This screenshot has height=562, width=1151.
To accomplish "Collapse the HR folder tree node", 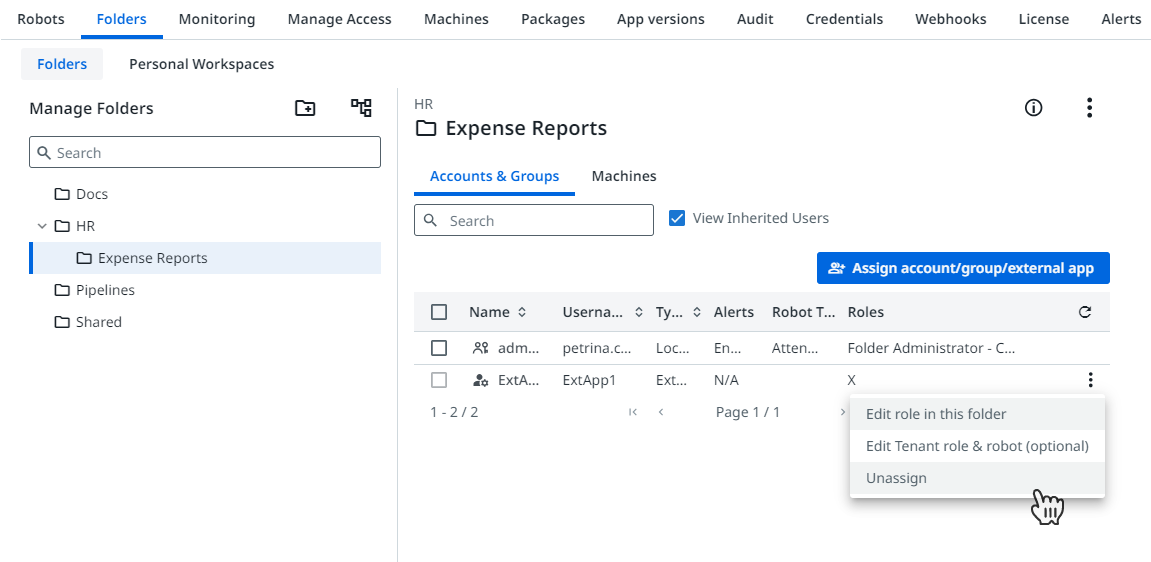I will 42,226.
